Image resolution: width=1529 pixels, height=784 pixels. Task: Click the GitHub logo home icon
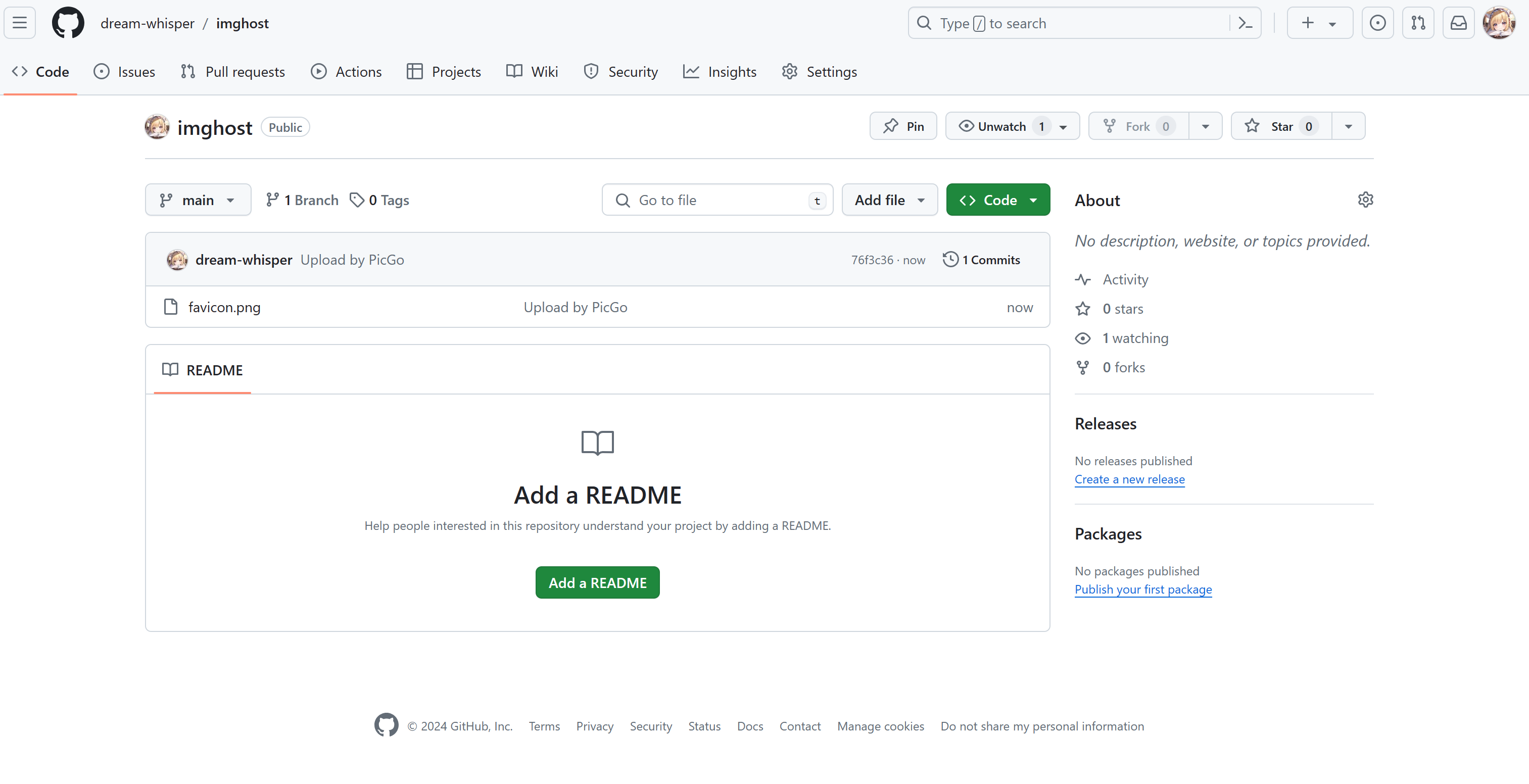(68, 23)
